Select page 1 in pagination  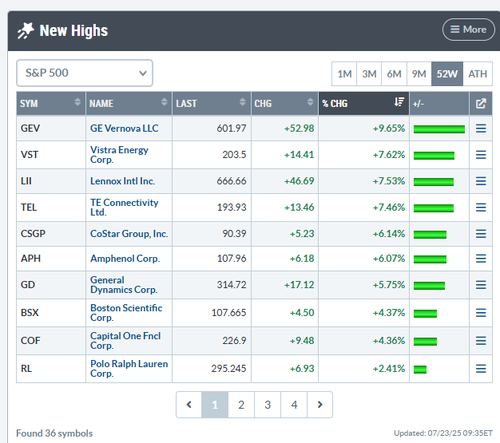pos(215,405)
